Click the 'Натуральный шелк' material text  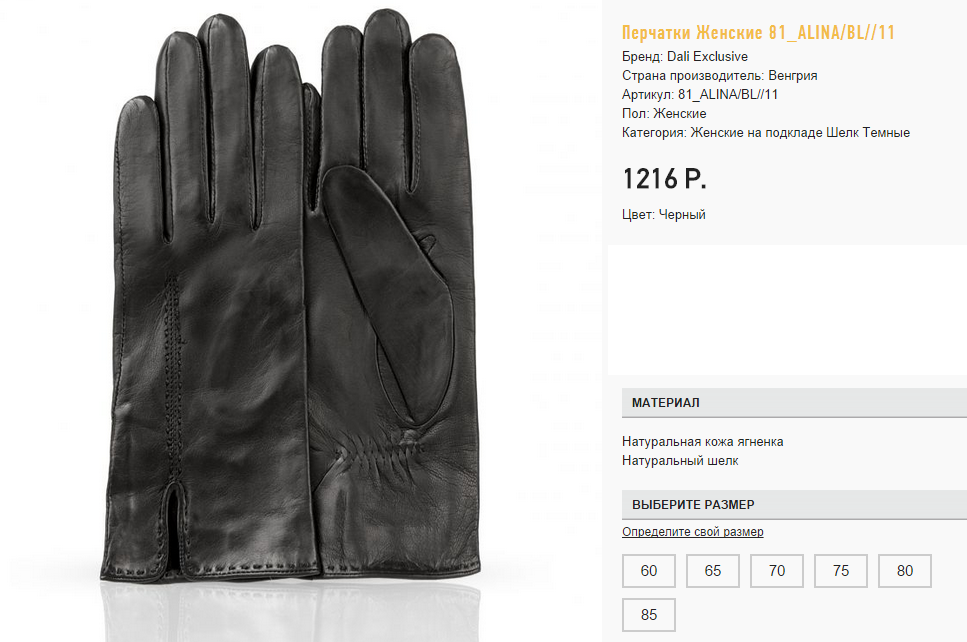(x=680, y=460)
